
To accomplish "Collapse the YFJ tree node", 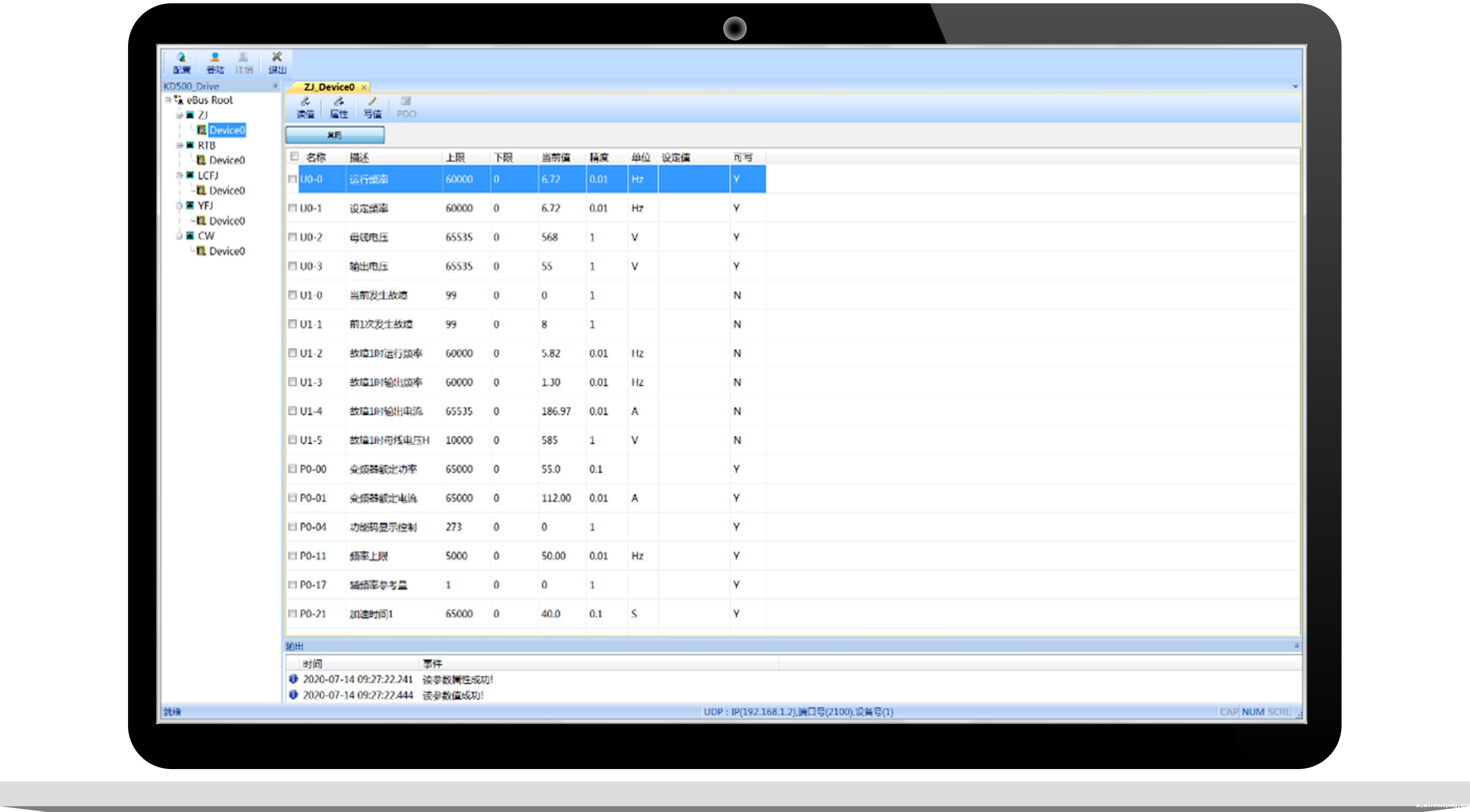I will [x=179, y=205].
